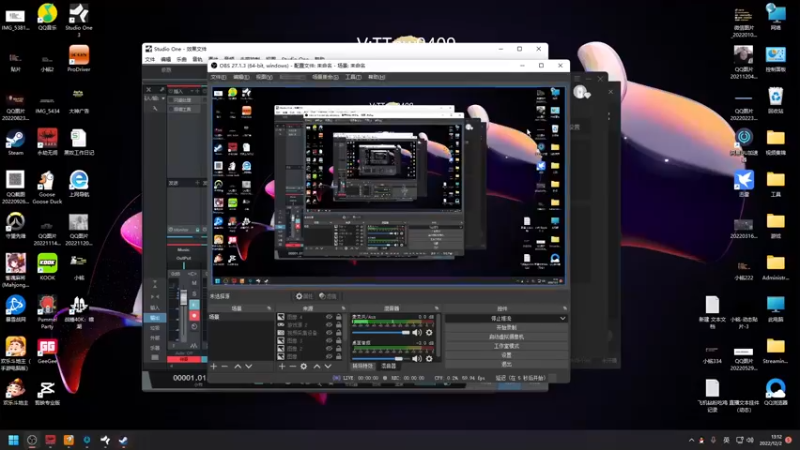Open OBS File menu
The image size is (800, 450).
click(x=218, y=77)
